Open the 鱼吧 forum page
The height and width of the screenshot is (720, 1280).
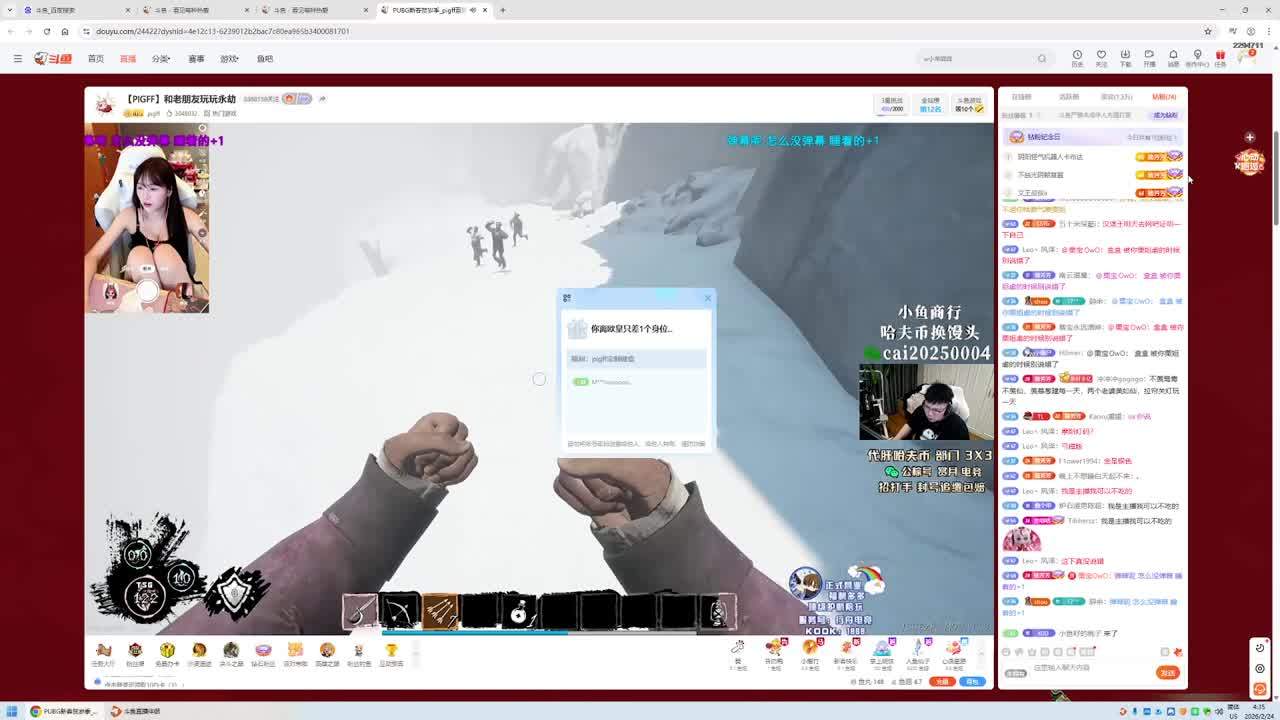[265, 59]
